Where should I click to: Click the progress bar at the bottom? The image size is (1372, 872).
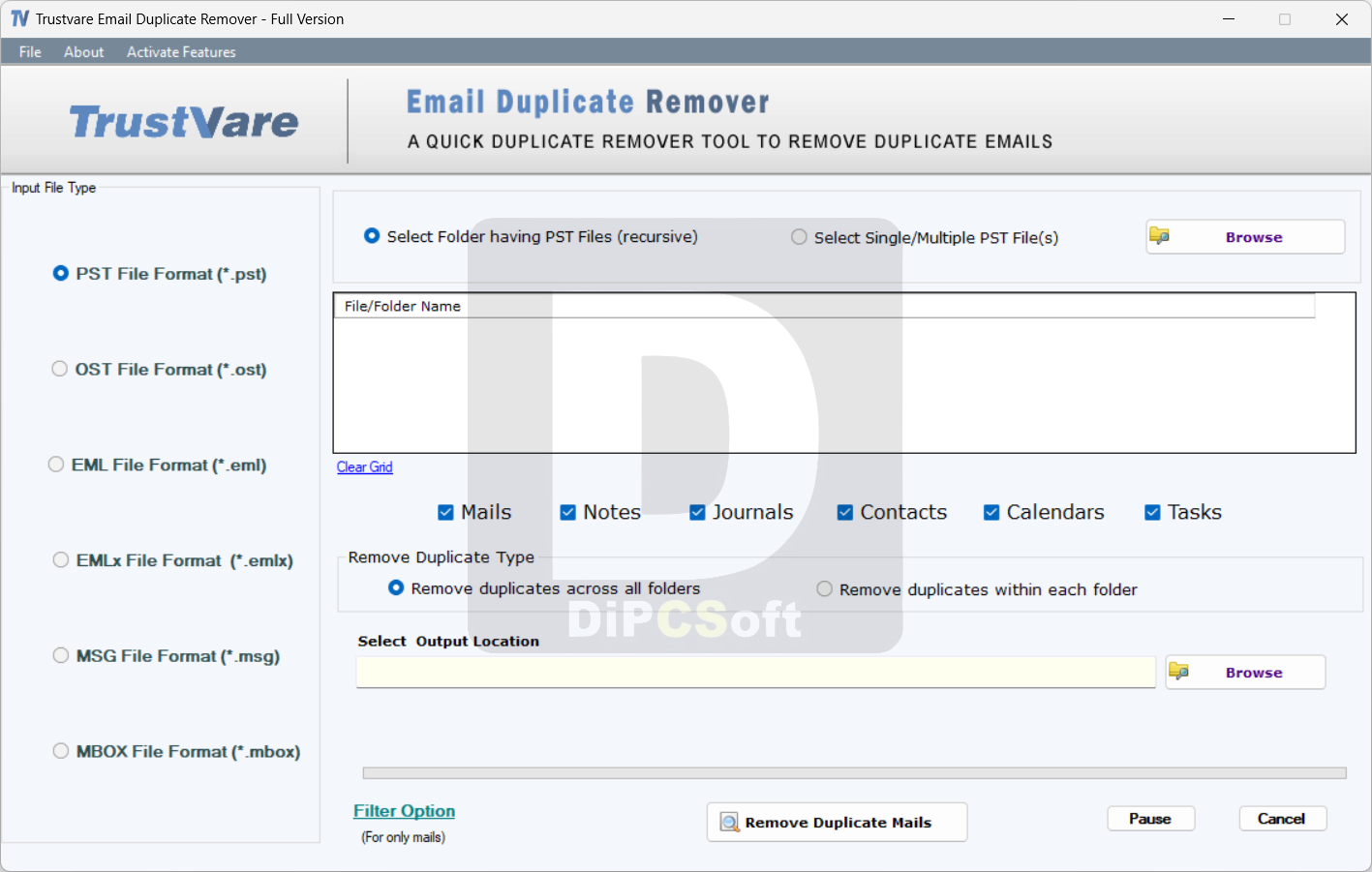854,773
